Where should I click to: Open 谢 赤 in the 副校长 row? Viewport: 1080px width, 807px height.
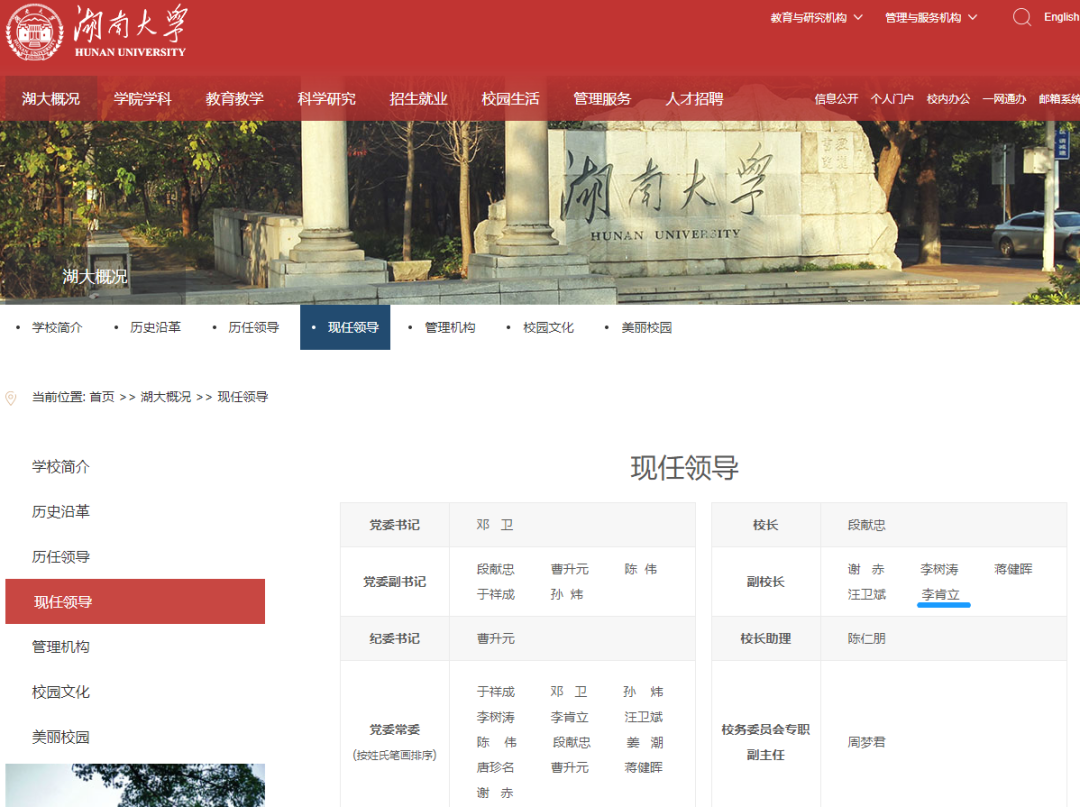pyautogui.click(x=866, y=569)
